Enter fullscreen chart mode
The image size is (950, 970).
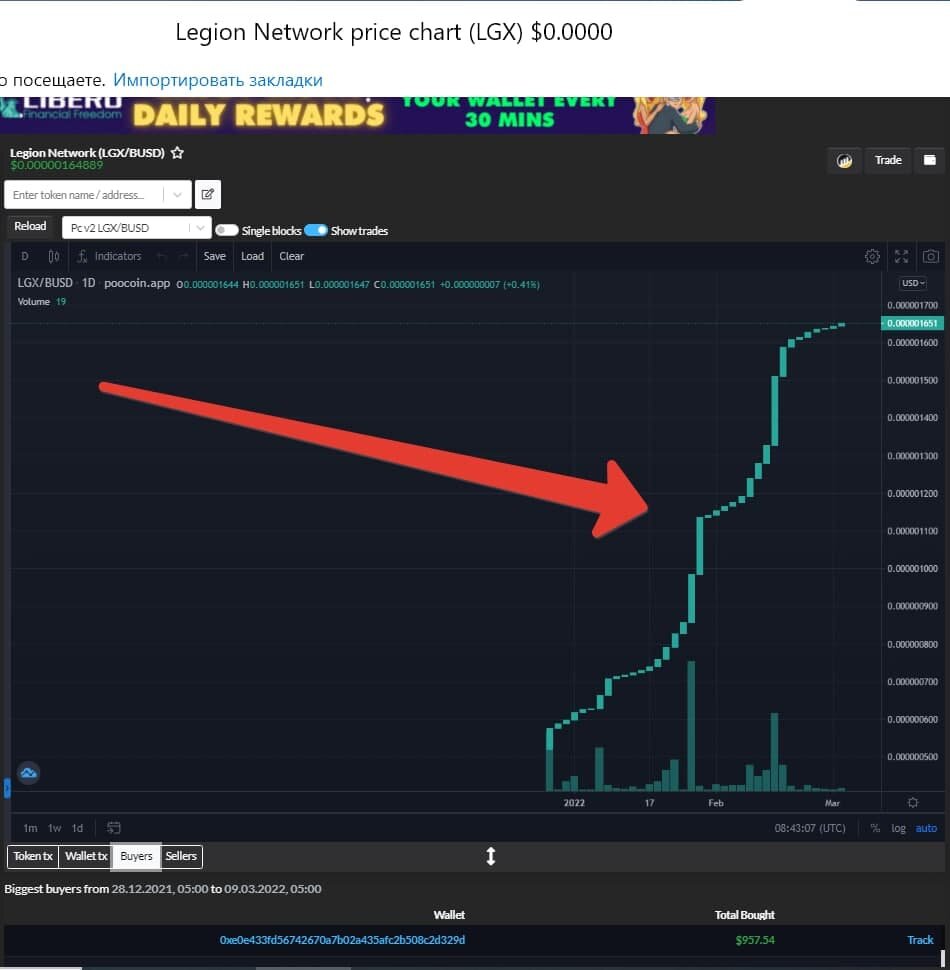point(901,256)
